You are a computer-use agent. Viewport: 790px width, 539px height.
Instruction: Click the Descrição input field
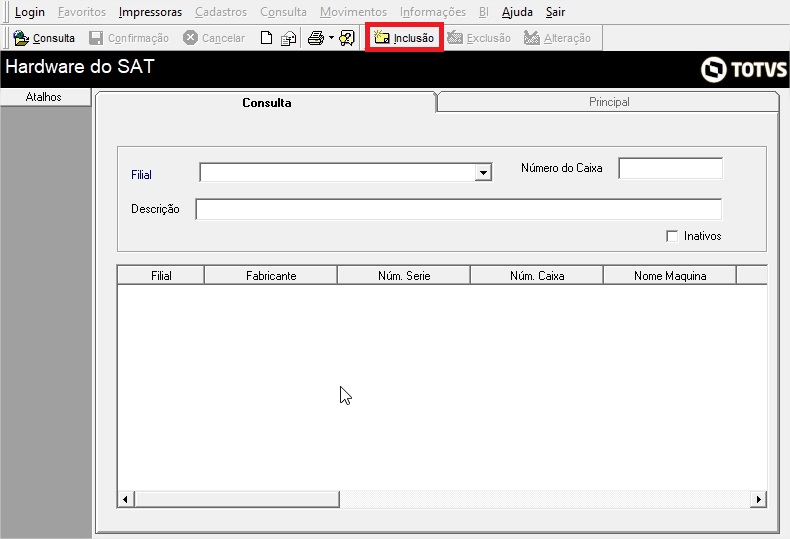point(458,209)
